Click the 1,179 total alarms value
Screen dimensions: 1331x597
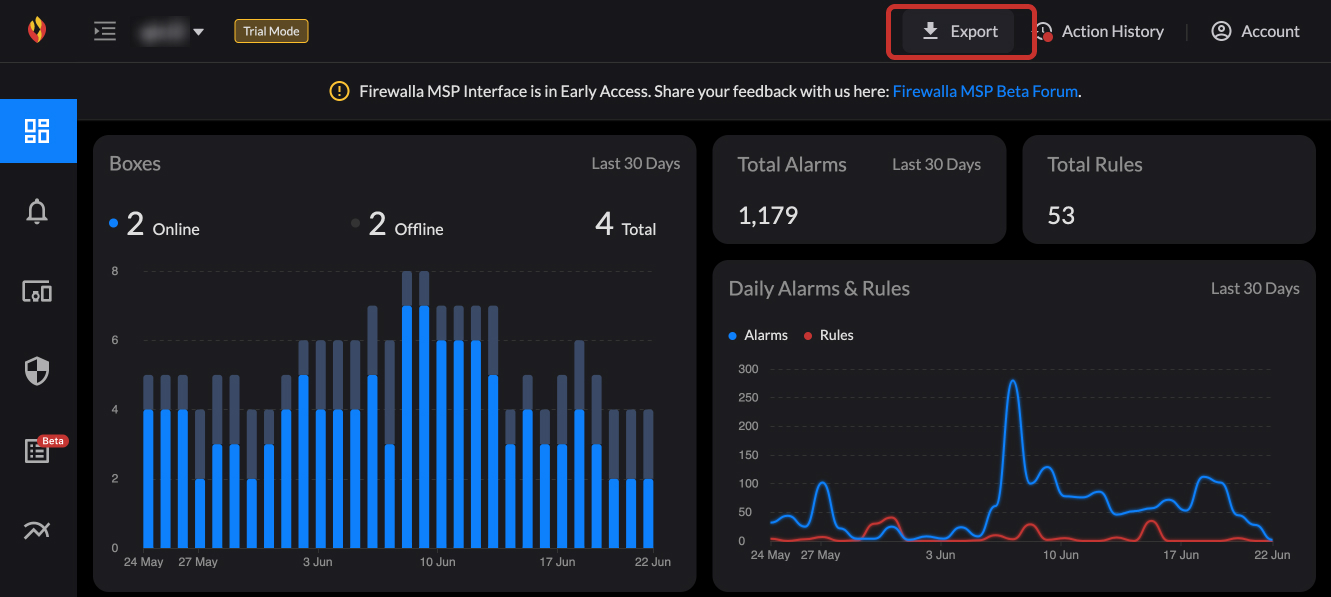[x=768, y=215]
